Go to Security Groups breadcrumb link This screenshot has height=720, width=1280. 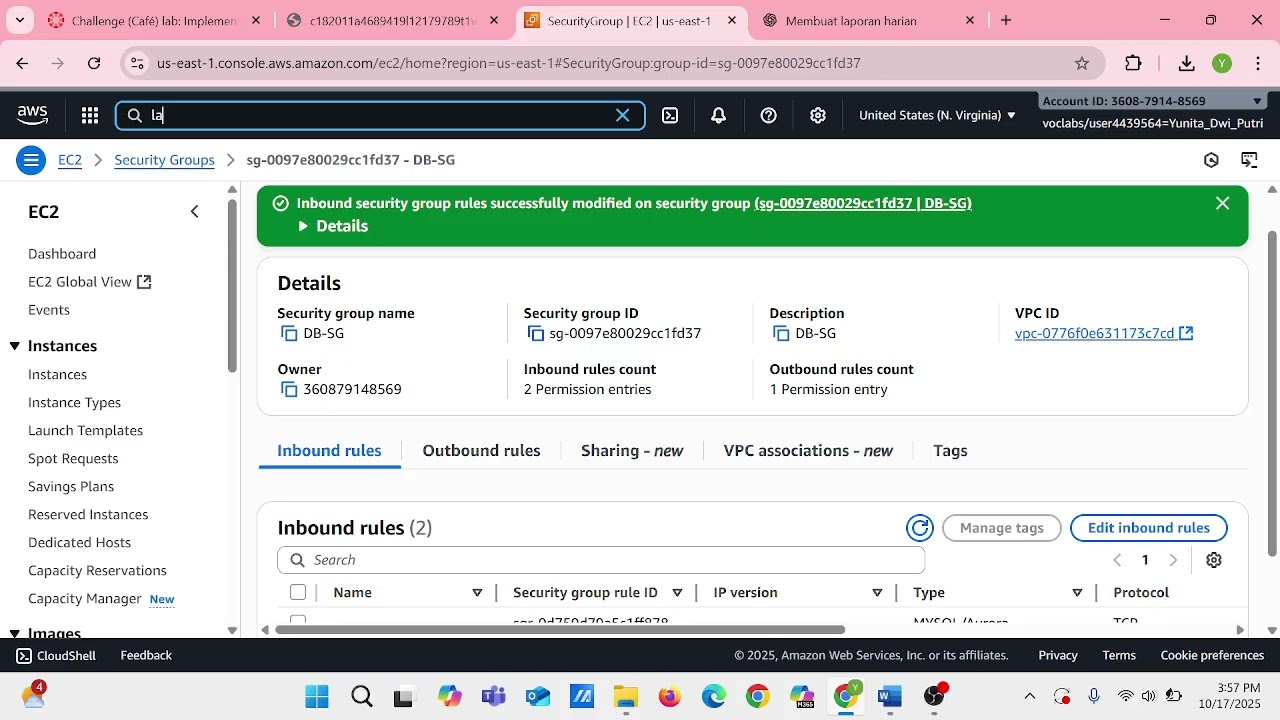point(164,160)
